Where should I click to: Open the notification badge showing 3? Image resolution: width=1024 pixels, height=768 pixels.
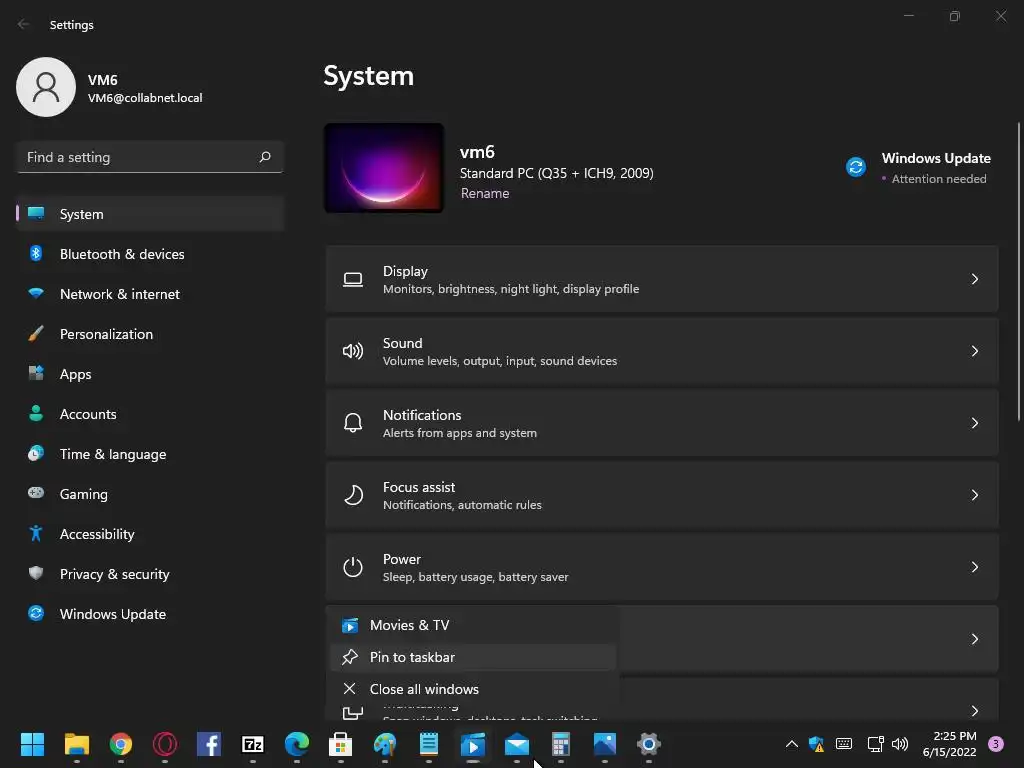pyautogui.click(x=996, y=744)
